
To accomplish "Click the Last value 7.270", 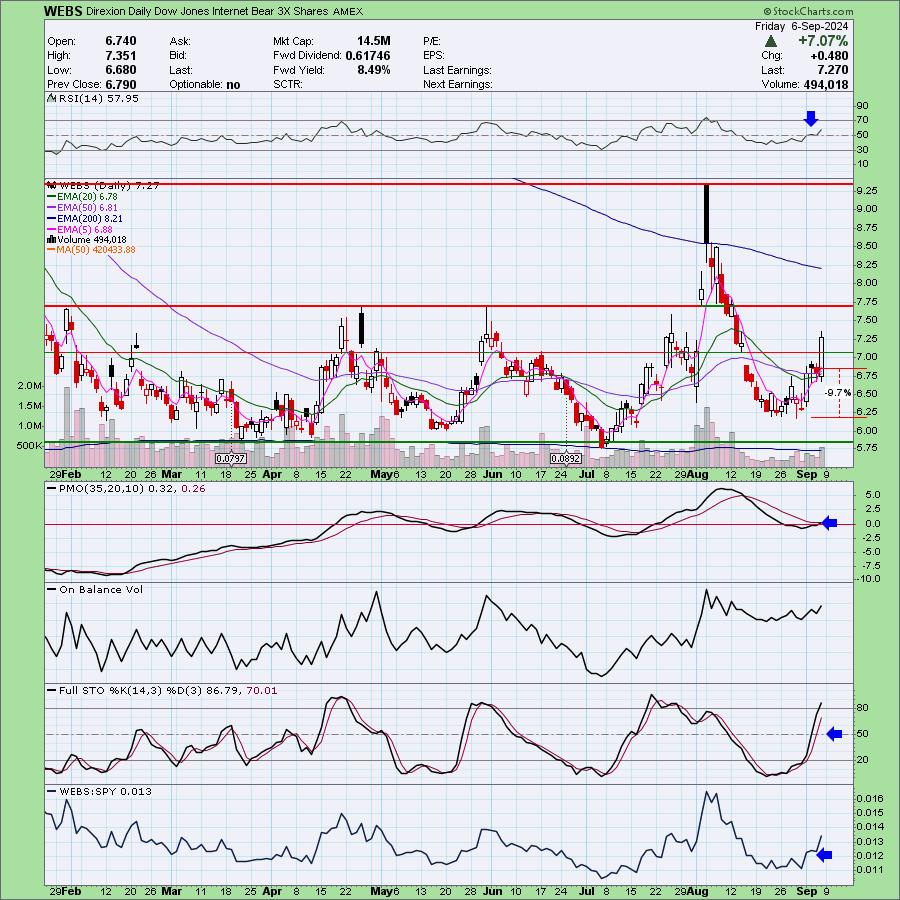I will [833, 70].
